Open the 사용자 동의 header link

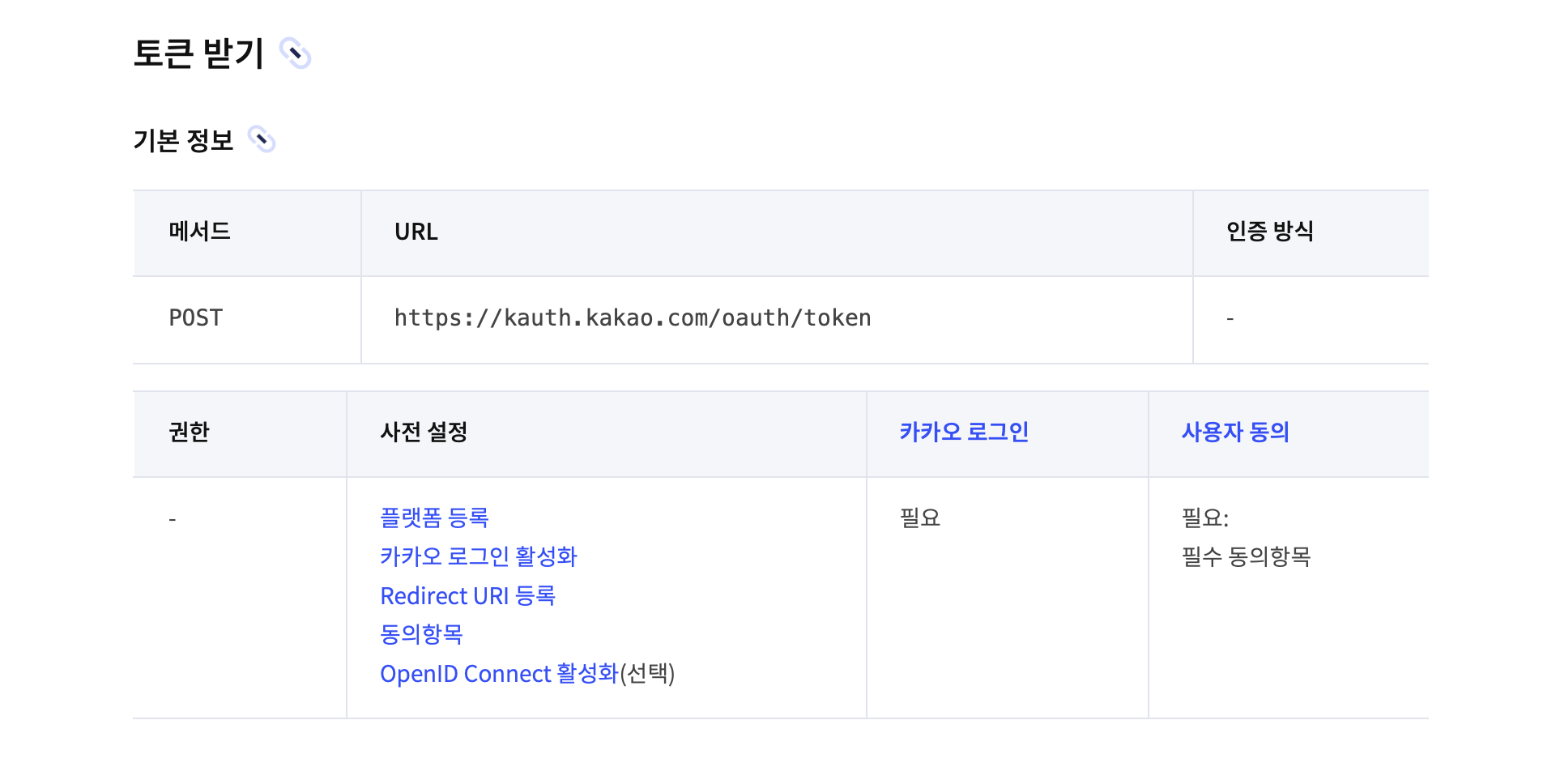[1235, 432]
